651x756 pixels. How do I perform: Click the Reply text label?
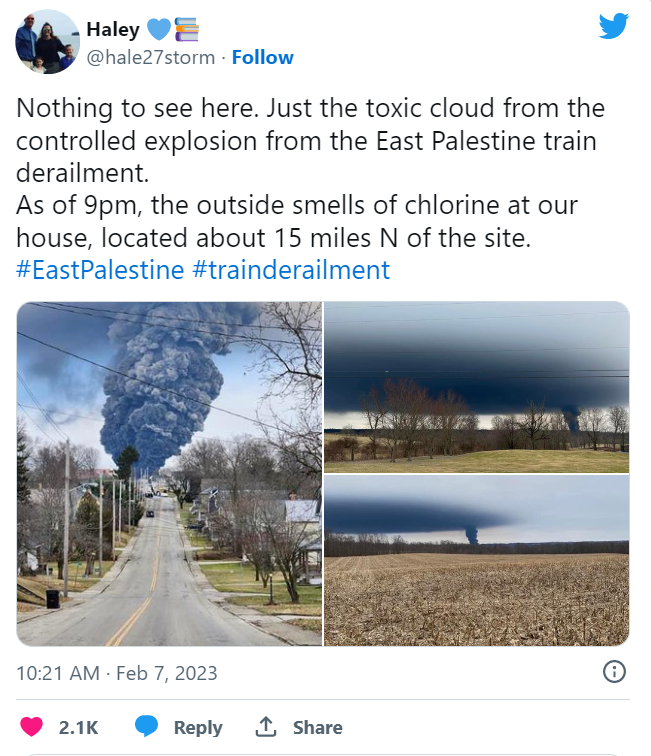pyautogui.click(x=198, y=728)
